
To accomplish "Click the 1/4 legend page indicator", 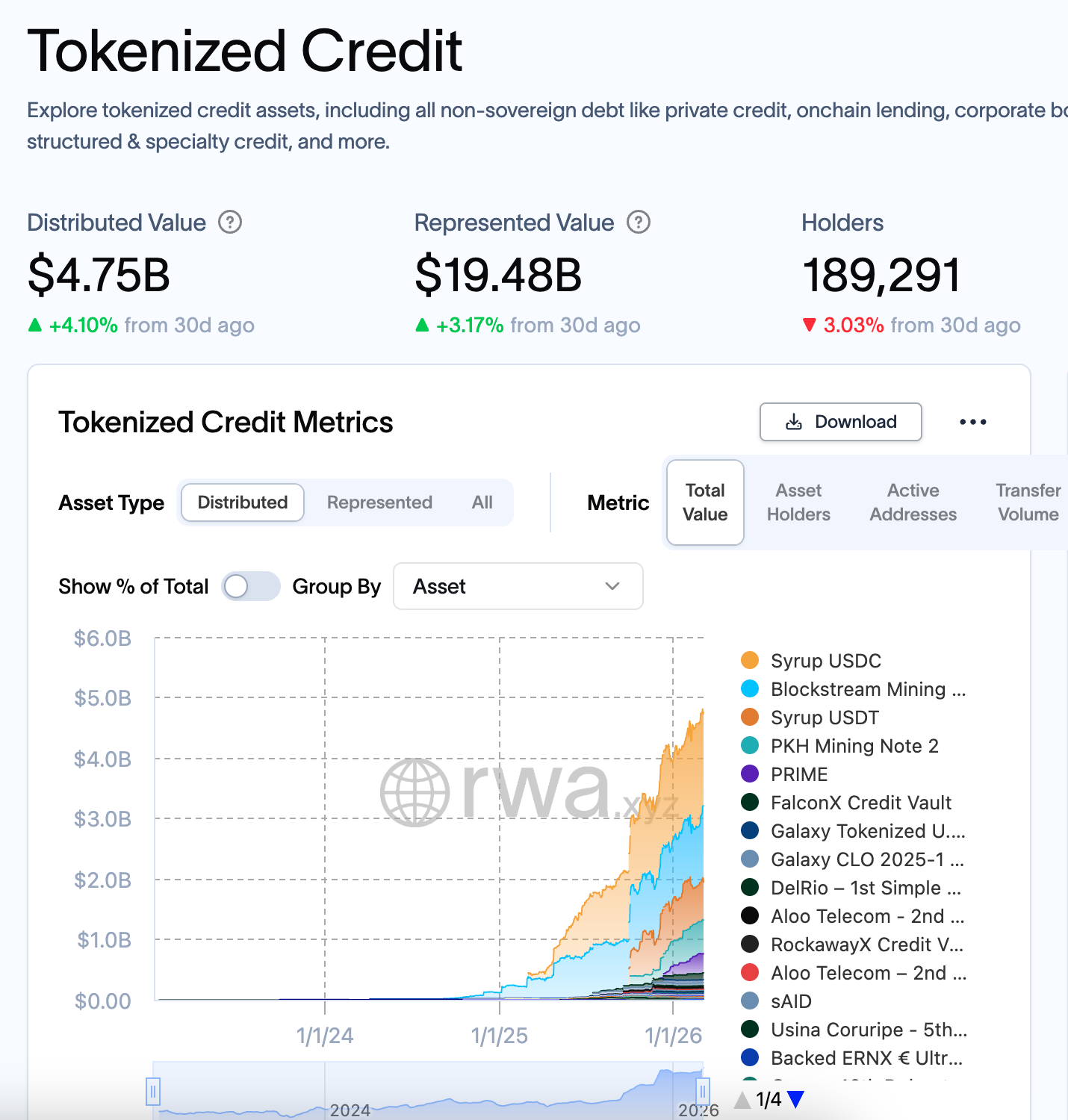I will 769,1099.
